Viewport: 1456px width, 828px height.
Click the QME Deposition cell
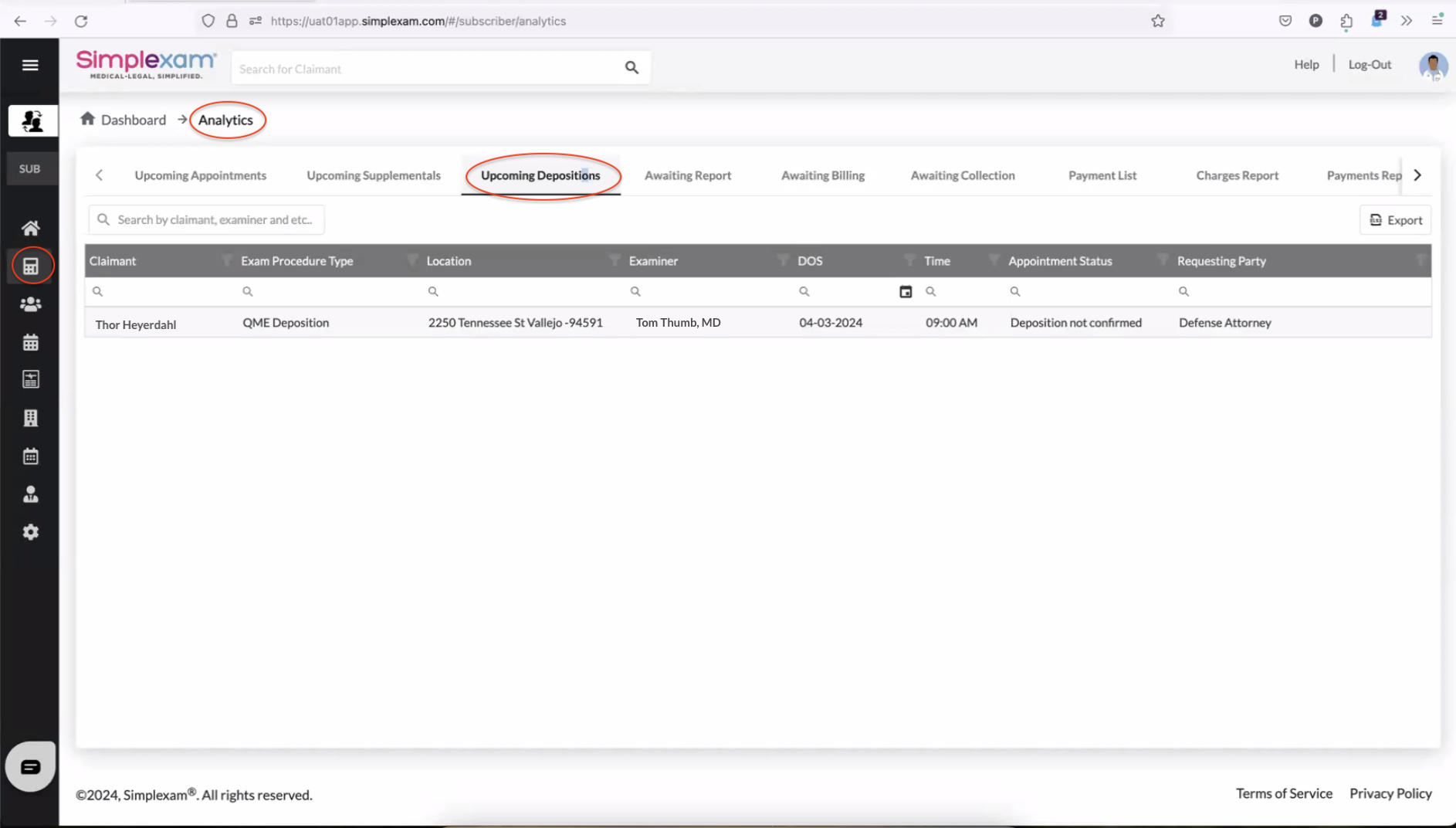286,323
